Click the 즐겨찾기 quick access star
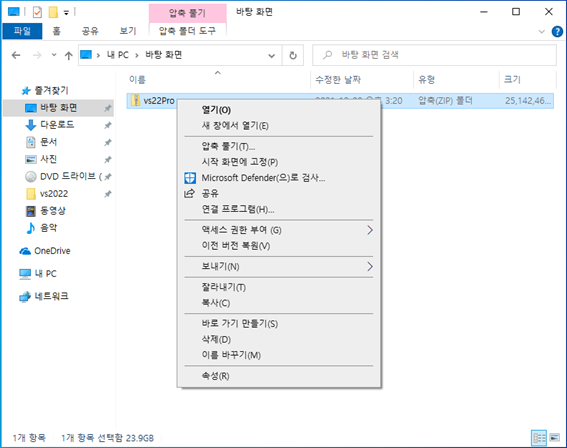 (26, 91)
